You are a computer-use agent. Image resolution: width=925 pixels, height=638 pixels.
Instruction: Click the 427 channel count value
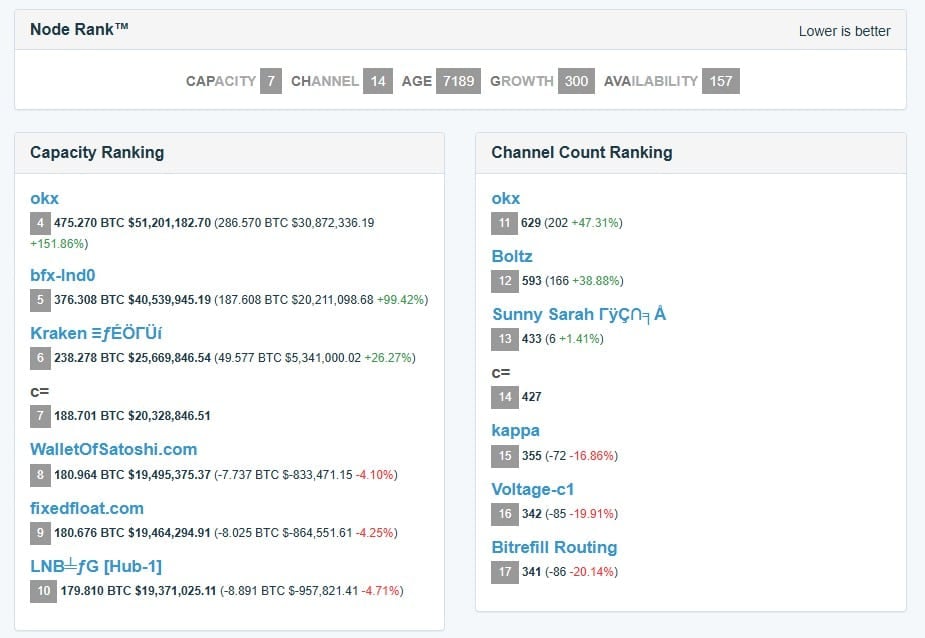tap(531, 397)
